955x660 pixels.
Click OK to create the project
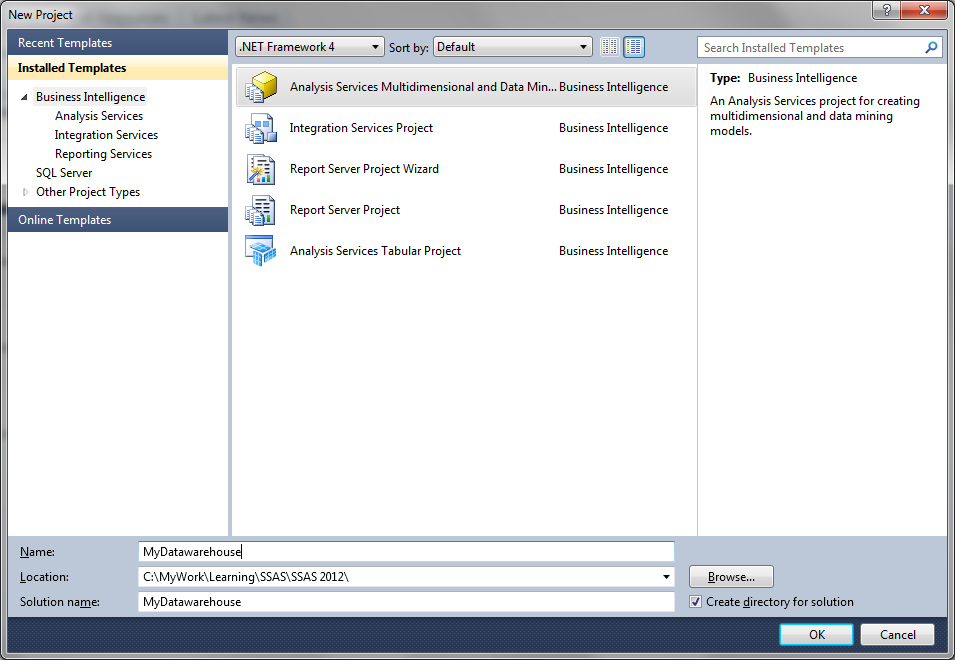816,634
